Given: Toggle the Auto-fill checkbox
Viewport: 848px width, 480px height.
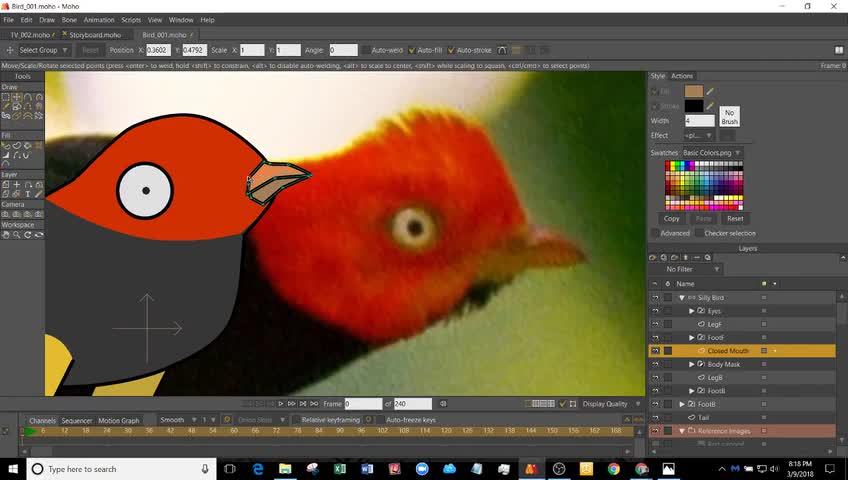Looking at the screenshot, I should point(412,50).
